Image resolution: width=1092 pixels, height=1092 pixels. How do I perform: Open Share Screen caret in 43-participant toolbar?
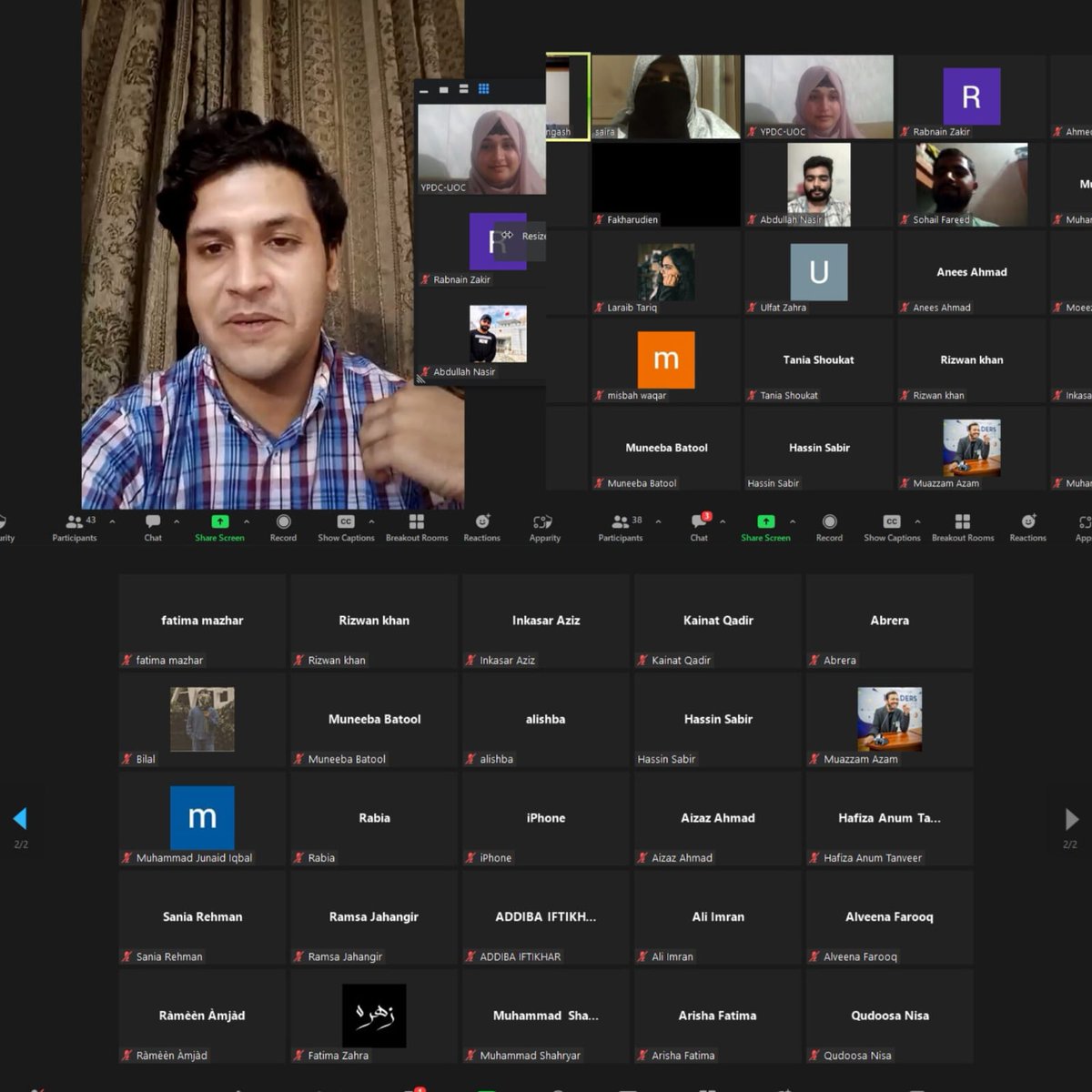tap(247, 521)
